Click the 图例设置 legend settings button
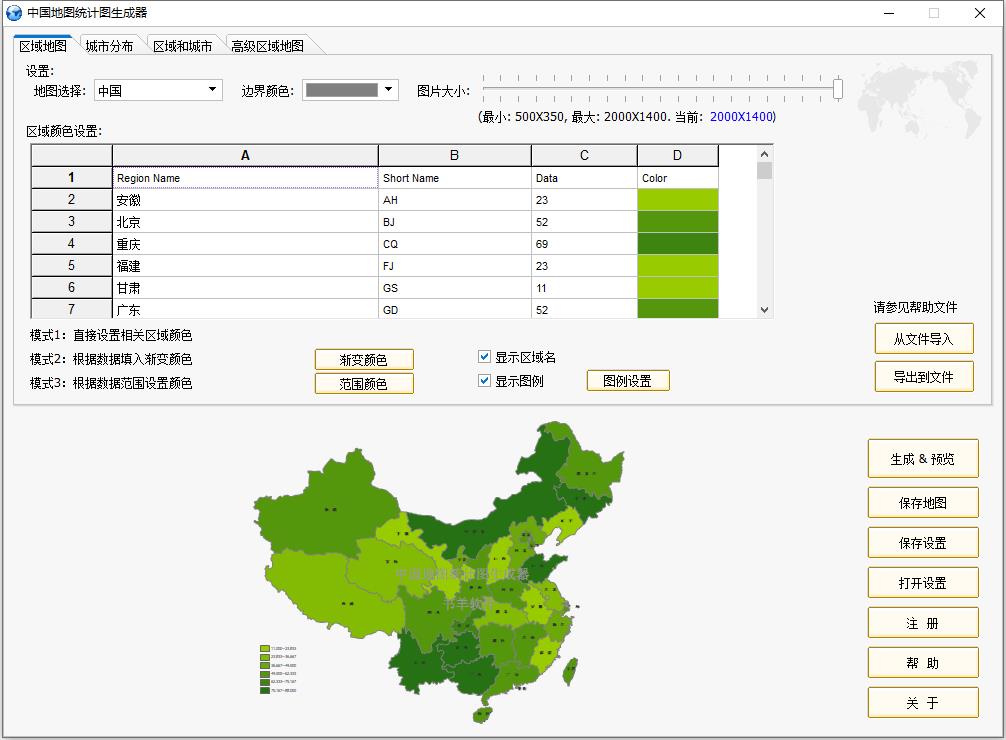This screenshot has width=1006, height=740. click(x=628, y=380)
